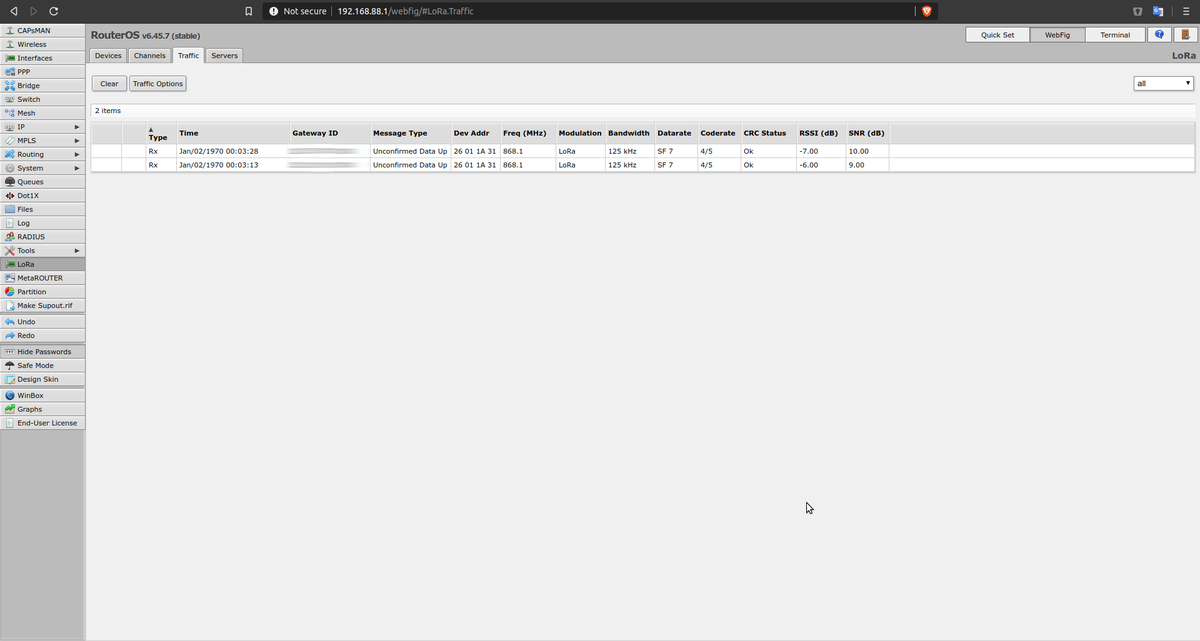
Task: Open the Wireless menu item
Action: (43, 44)
